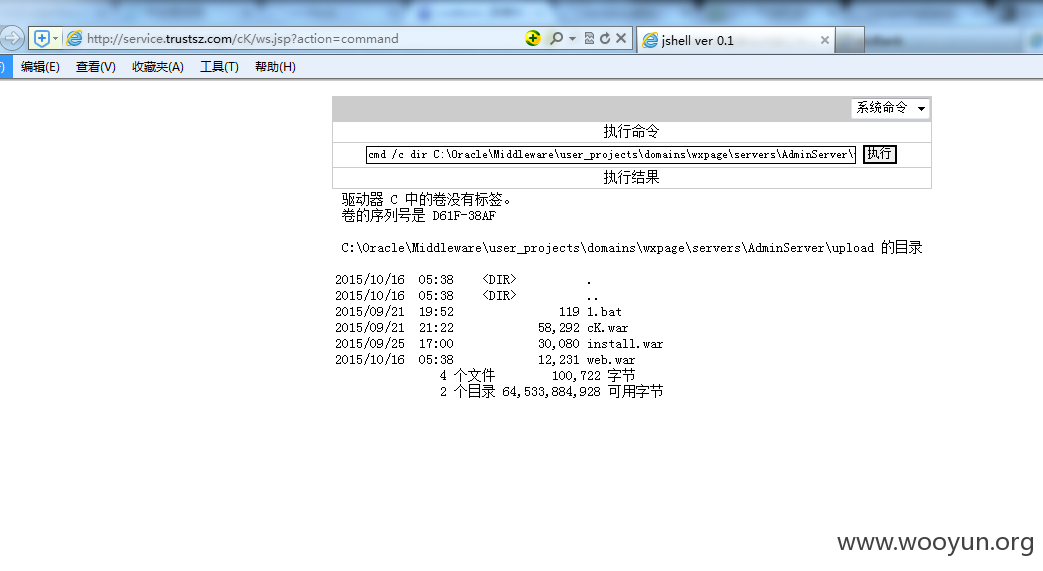Viewport: 1043px width, 571px height.
Task: Click the 执行 button
Action: (x=879, y=154)
